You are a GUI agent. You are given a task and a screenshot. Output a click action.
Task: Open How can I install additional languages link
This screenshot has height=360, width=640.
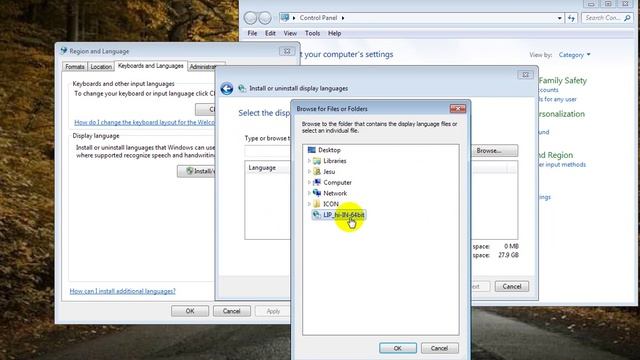pyautogui.click(x=122, y=291)
